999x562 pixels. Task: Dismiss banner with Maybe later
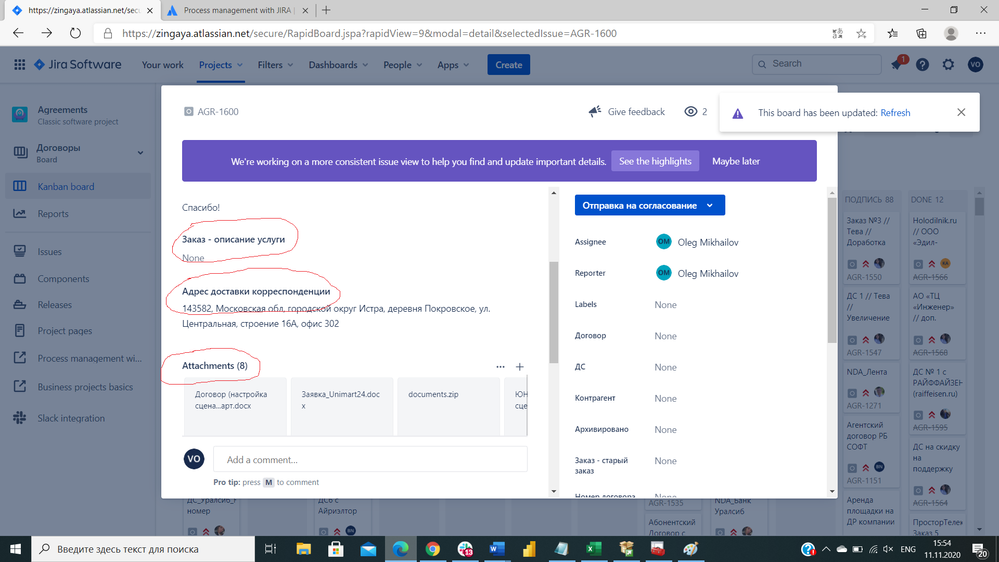click(x=736, y=161)
